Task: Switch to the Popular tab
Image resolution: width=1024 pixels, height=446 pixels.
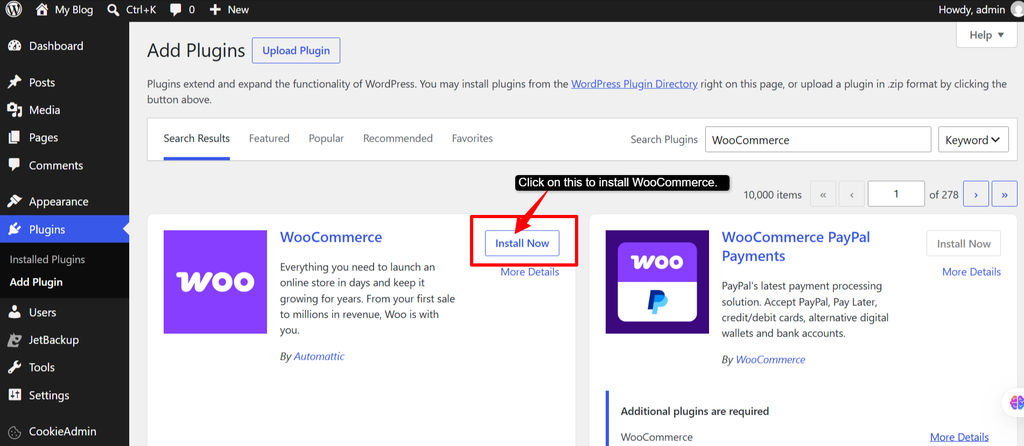Action: [326, 138]
